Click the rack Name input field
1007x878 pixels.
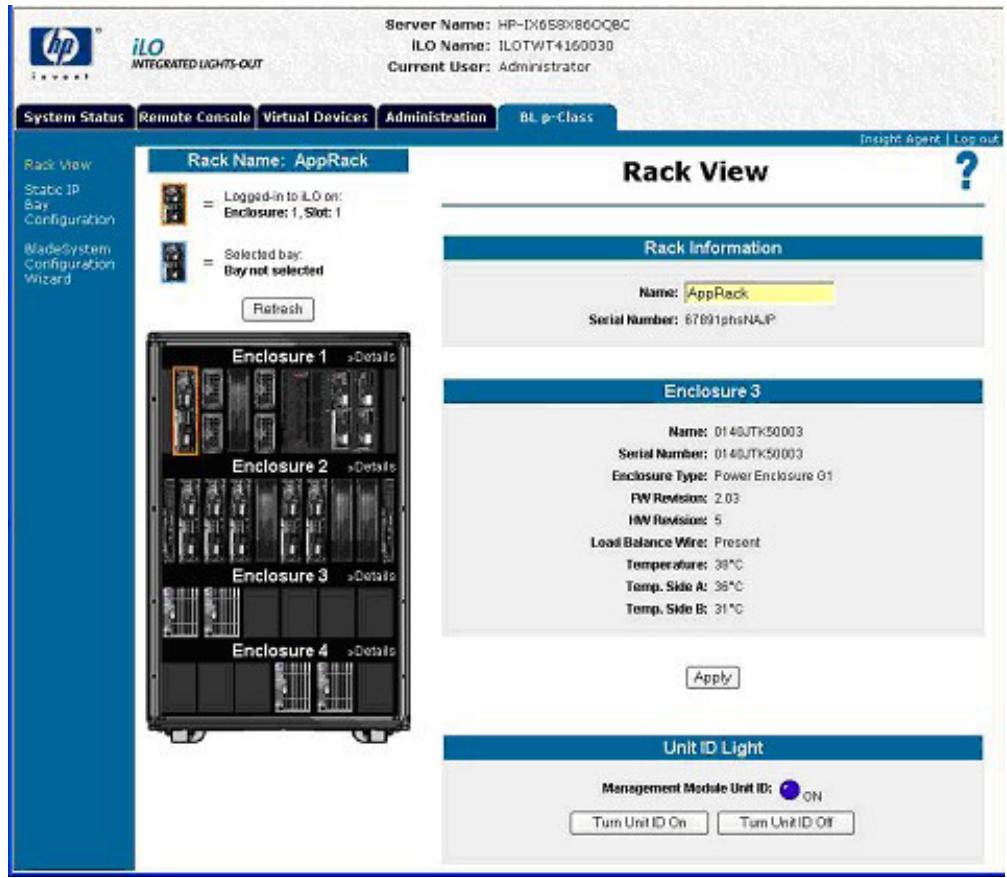[x=759, y=293]
